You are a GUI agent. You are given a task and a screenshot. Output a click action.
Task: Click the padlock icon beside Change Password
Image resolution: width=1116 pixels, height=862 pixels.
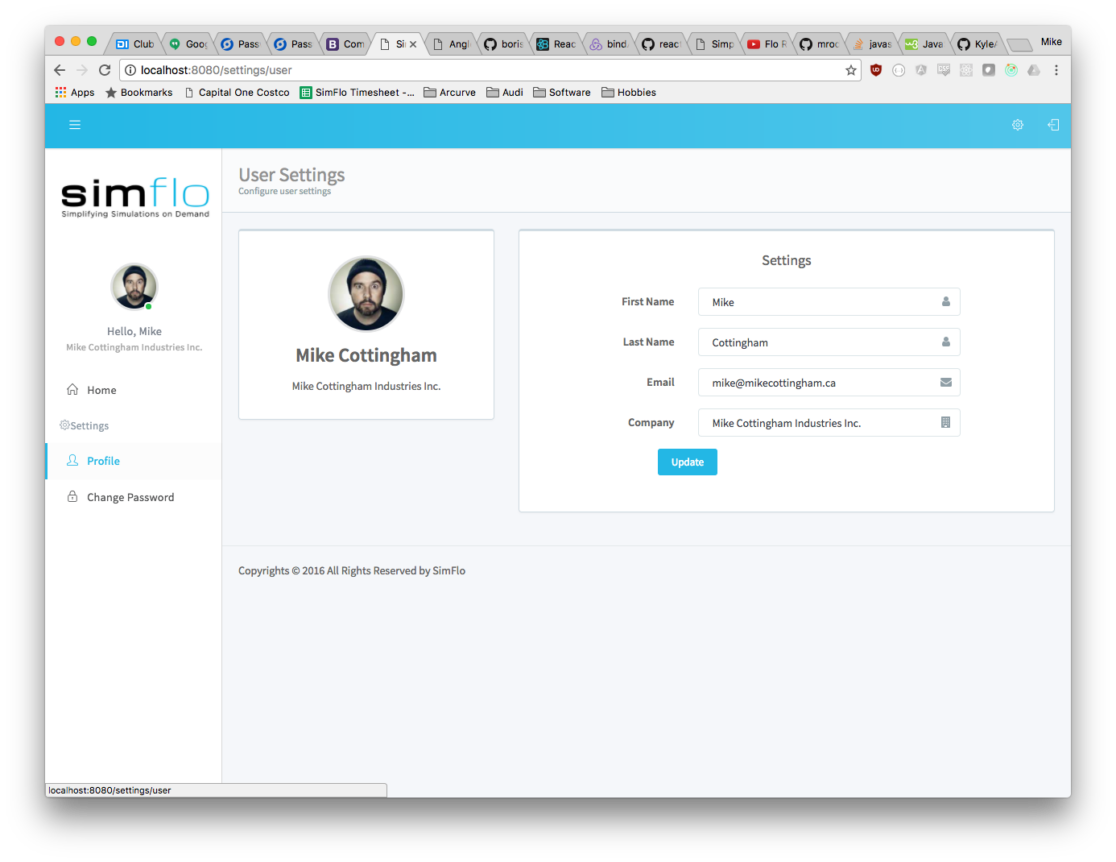coord(72,497)
